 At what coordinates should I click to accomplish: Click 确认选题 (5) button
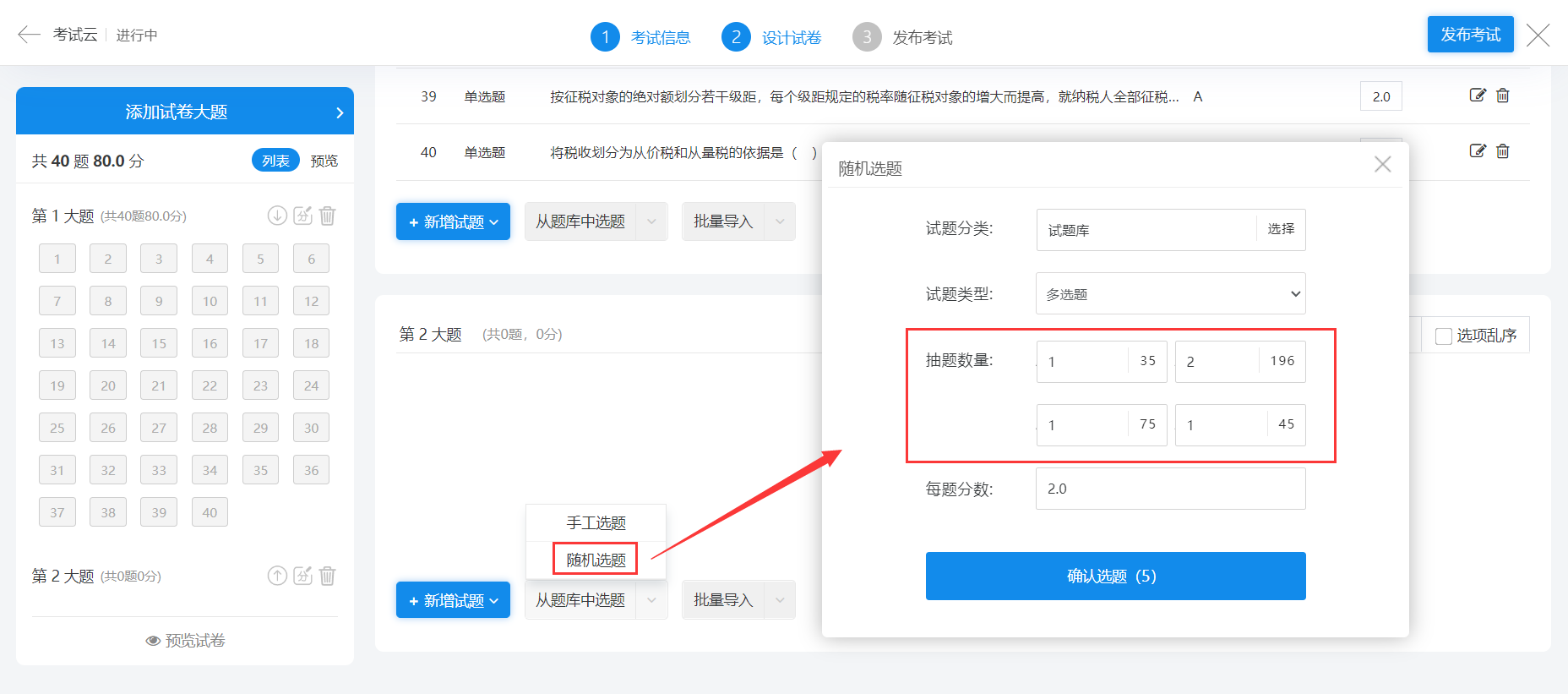tap(1115, 576)
